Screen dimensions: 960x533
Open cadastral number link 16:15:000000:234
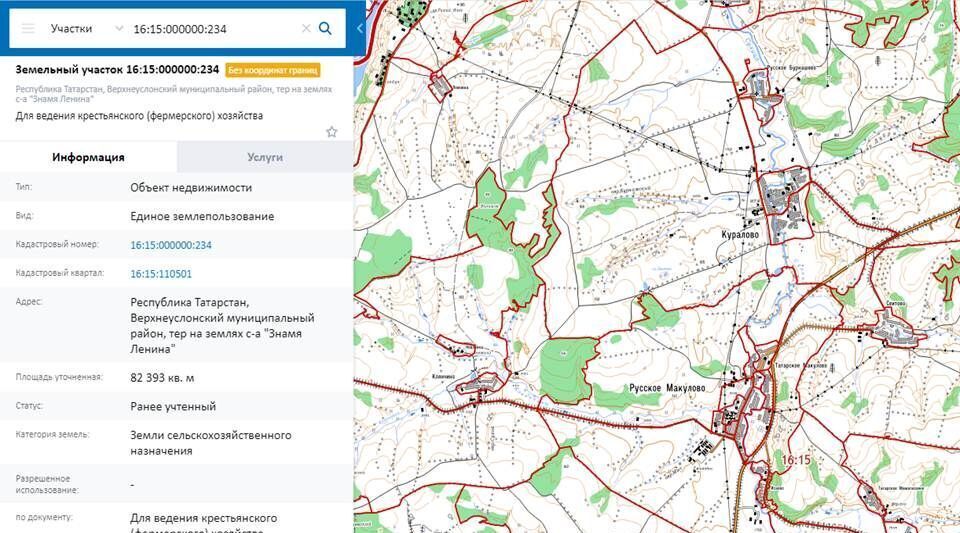pyautogui.click(x=171, y=245)
